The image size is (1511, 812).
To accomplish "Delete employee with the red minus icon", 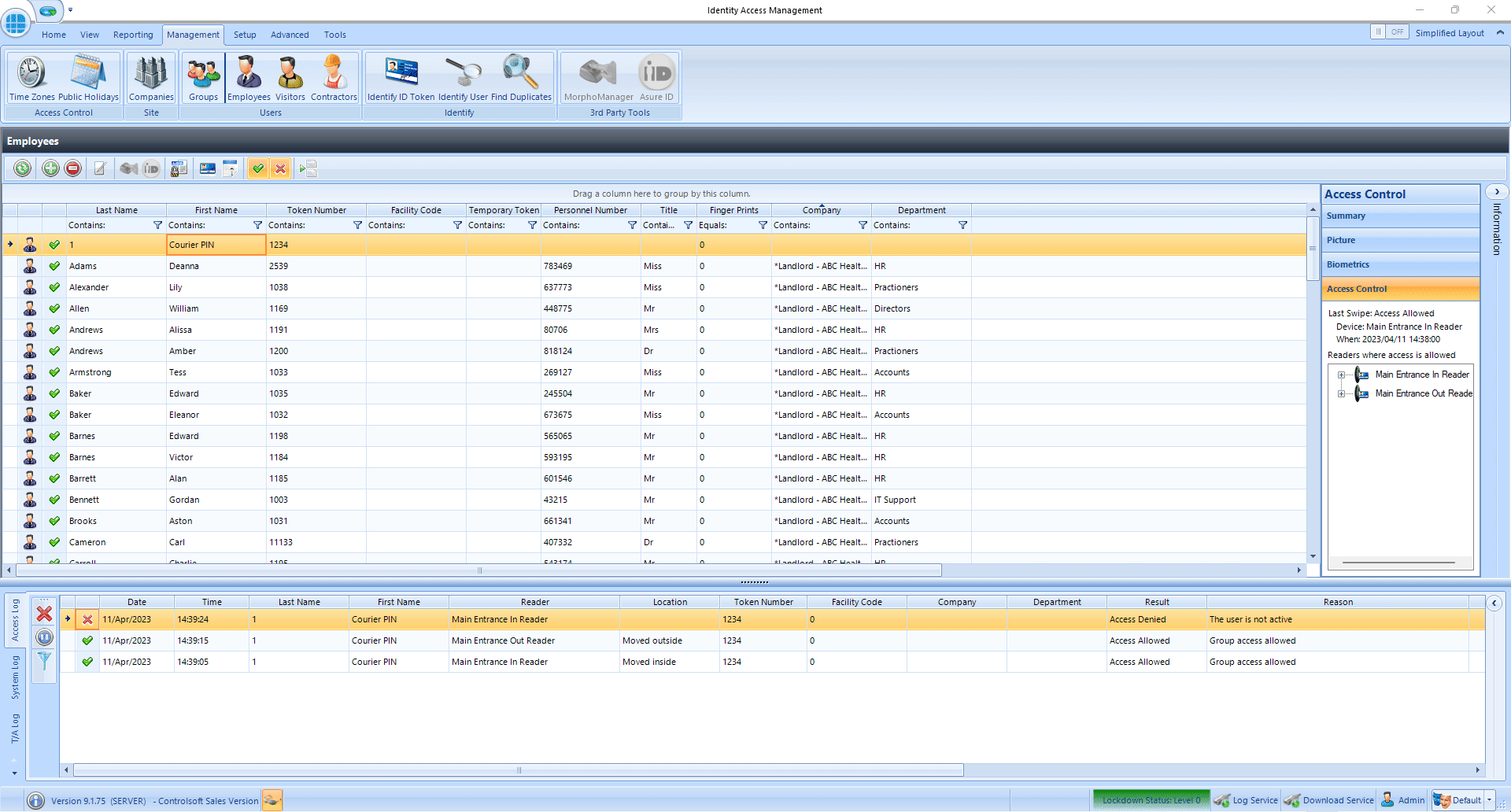I will pos(73,168).
